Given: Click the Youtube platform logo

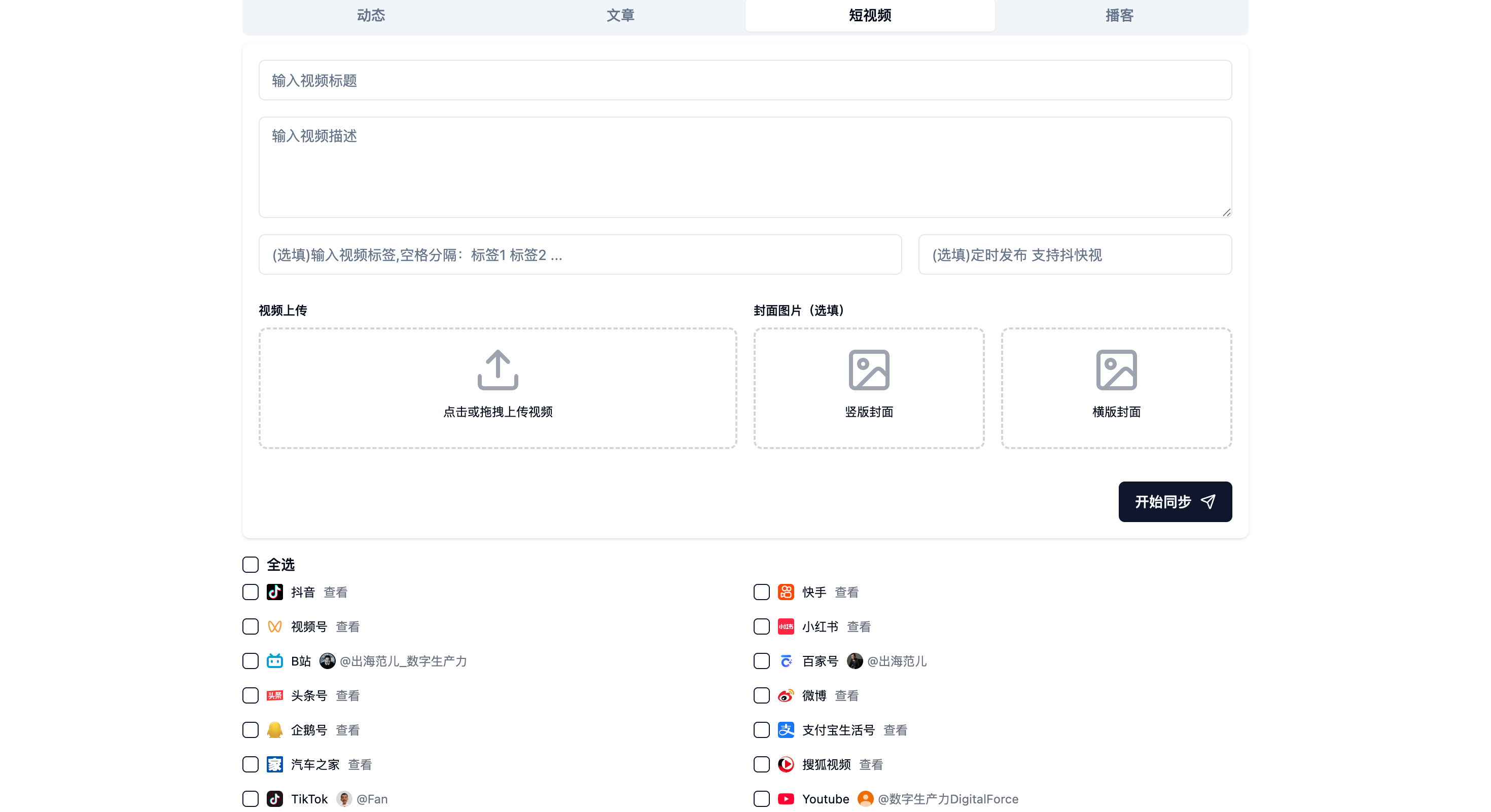Looking at the screenshot, I should tap(786, 799).
